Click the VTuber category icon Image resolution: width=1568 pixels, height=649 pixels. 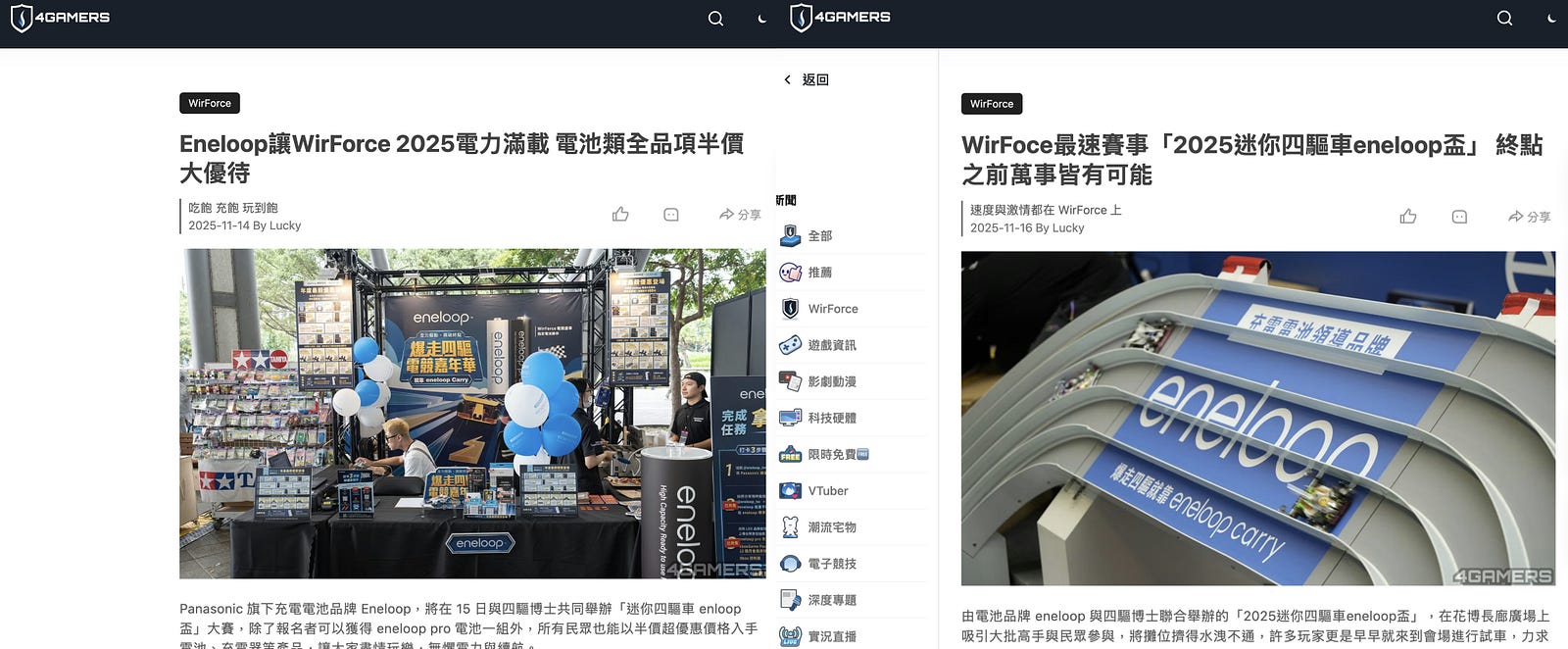(790, 490)
